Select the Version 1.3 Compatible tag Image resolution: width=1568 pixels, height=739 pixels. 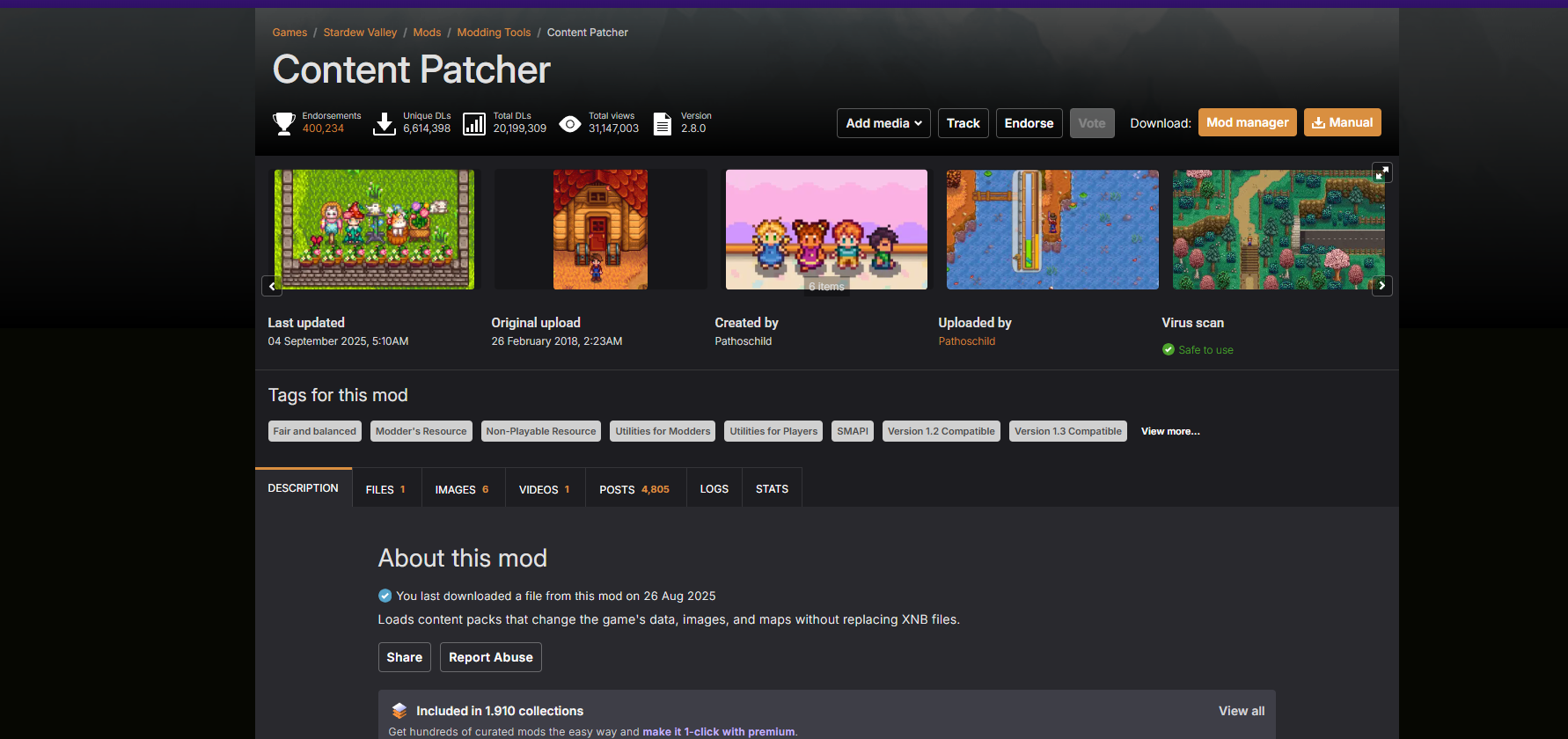pyautogui.click(x=1068, y=431)
